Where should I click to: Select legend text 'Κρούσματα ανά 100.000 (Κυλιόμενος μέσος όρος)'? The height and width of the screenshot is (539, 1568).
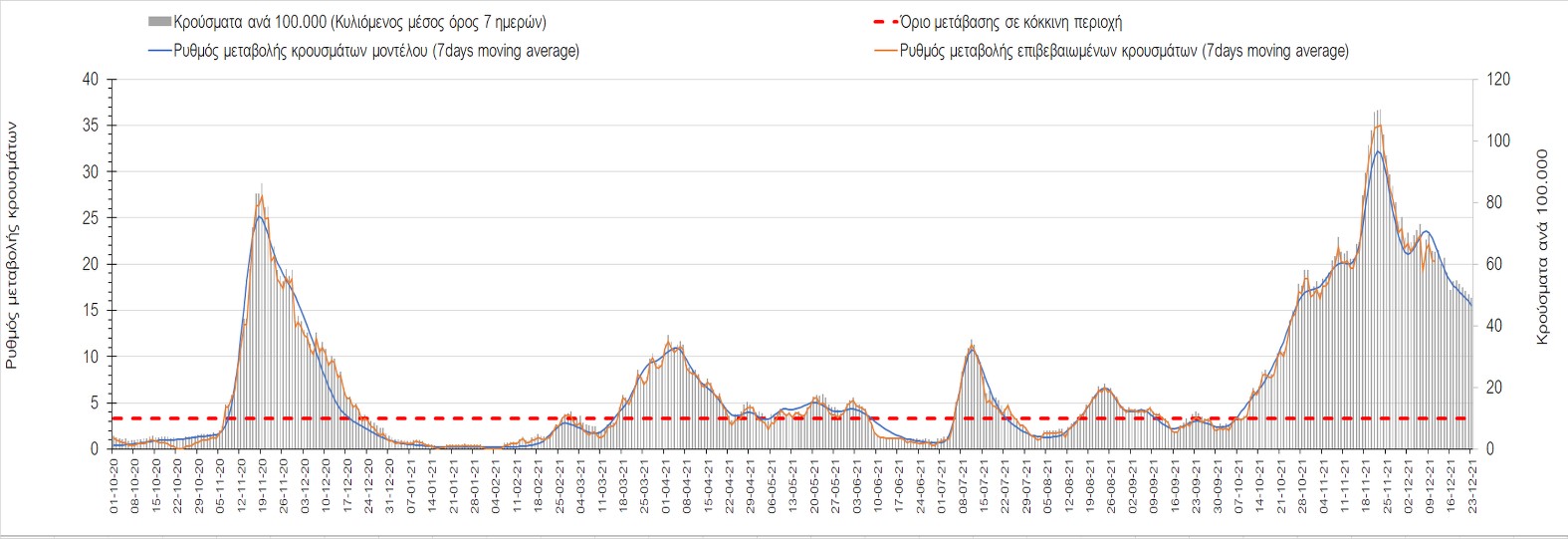(359, 22)
